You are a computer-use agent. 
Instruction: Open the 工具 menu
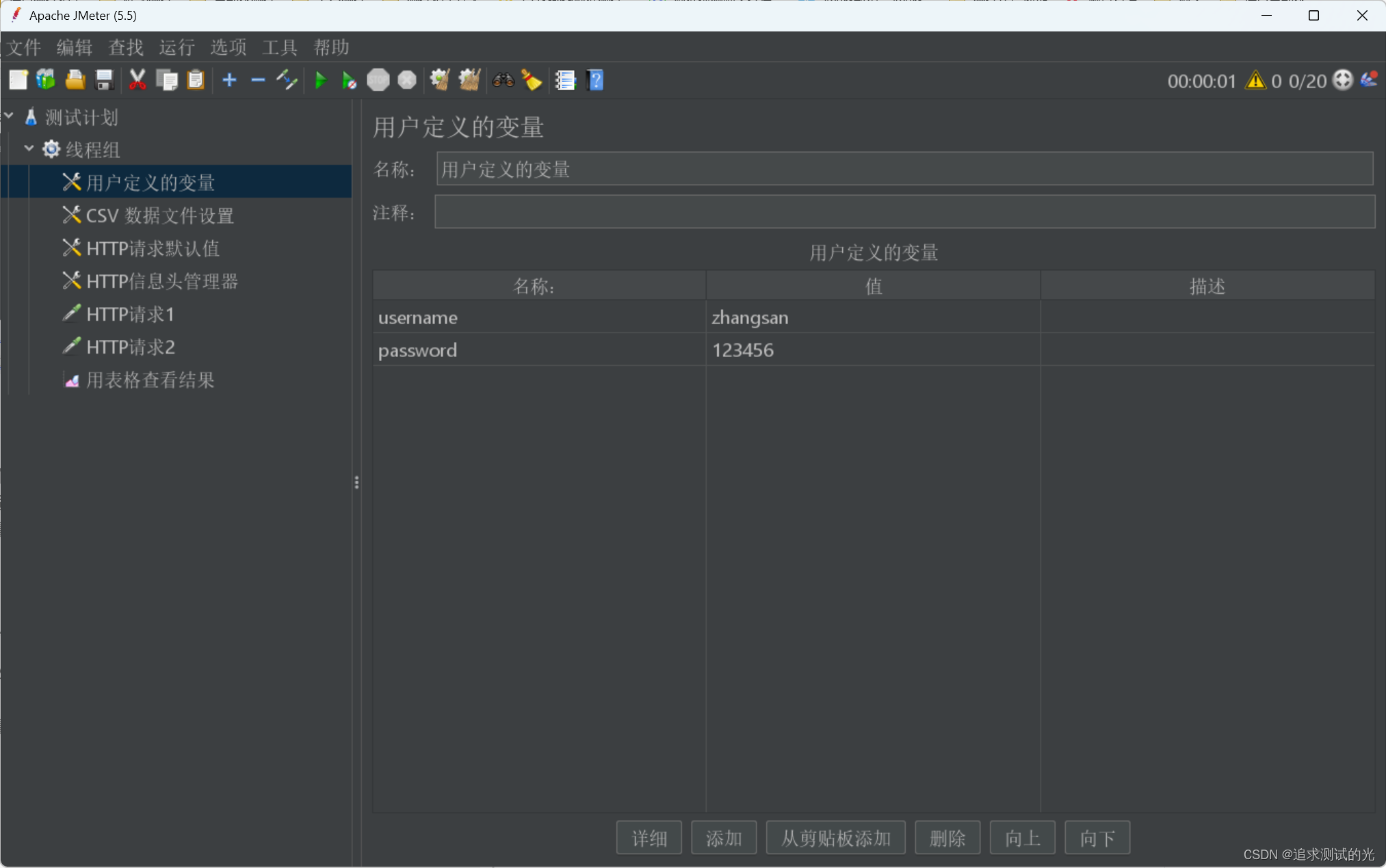click(x=280, y=47)
